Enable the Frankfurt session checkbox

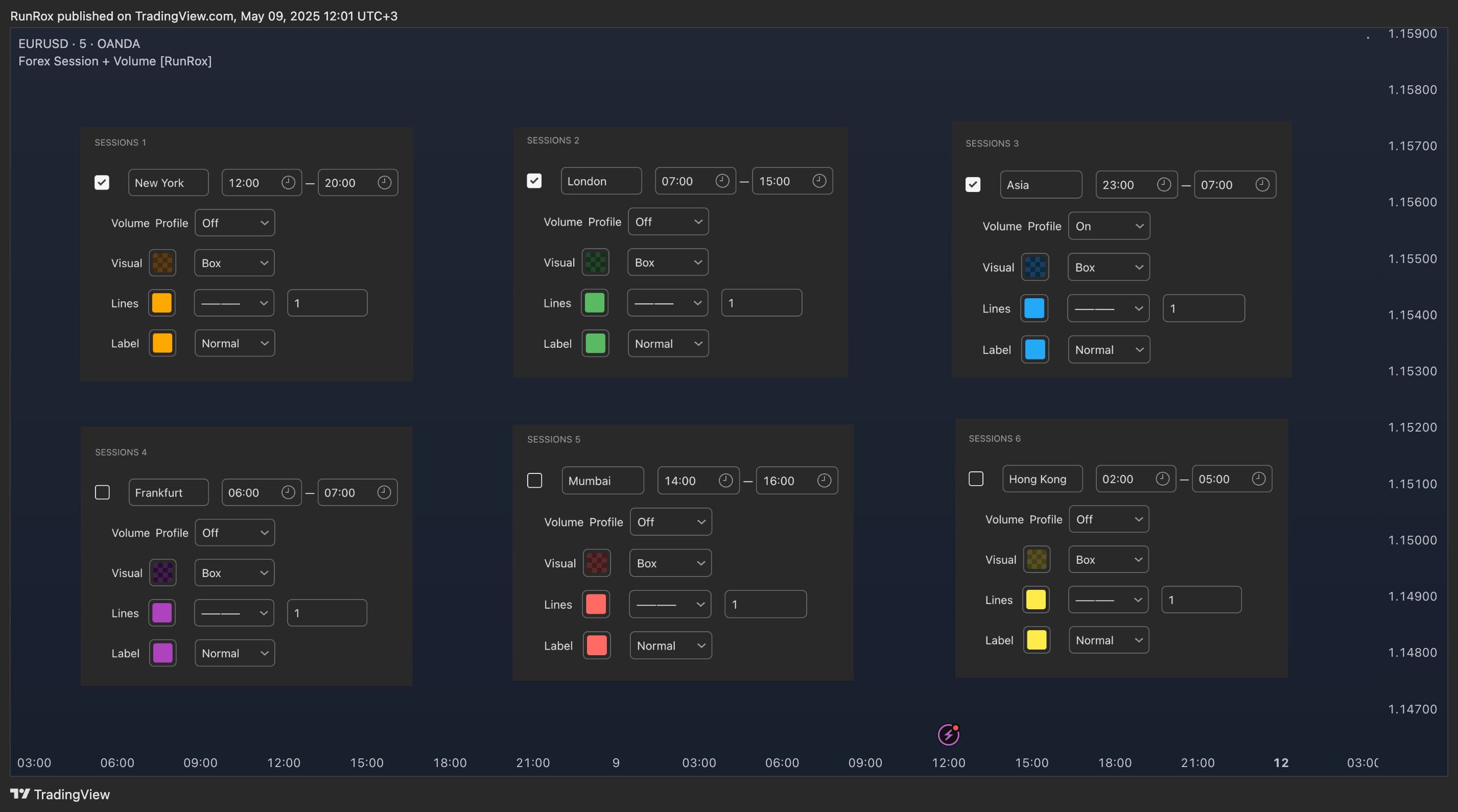point(103,492)
